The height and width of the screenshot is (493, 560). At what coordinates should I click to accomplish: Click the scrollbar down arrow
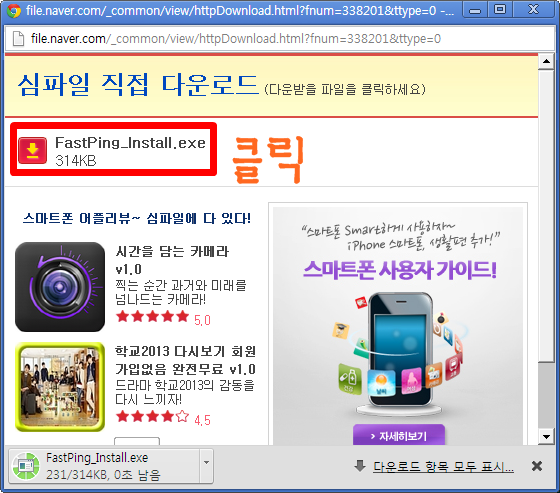[x=546, y=437]
